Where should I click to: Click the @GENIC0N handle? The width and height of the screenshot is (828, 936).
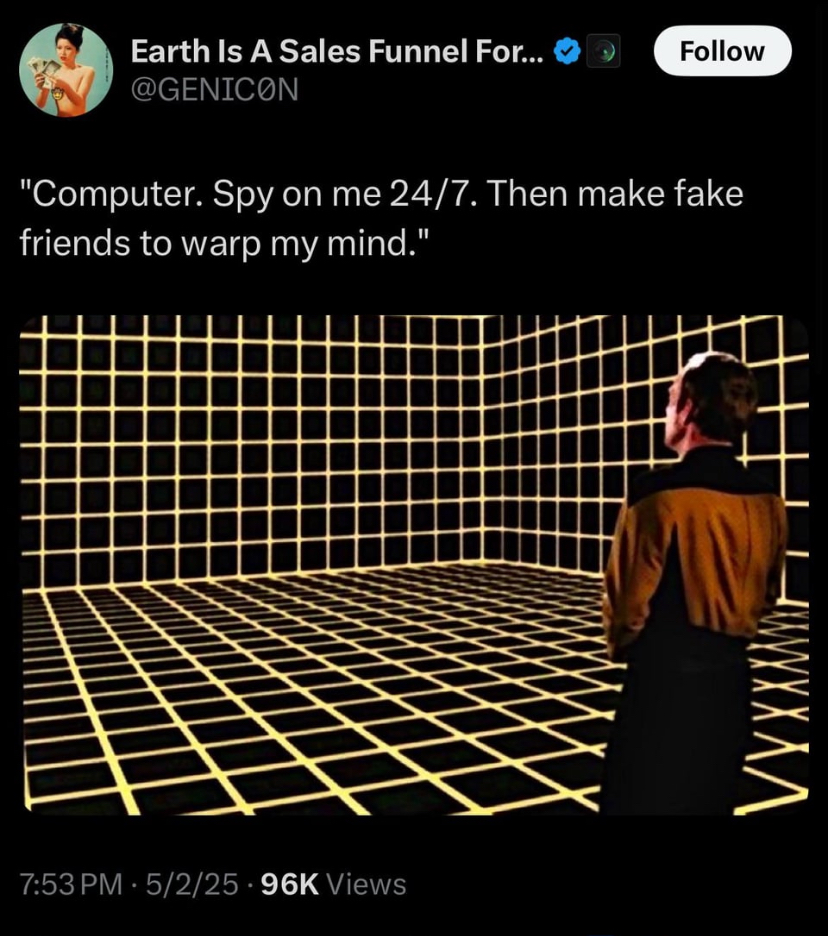point(214,90)
